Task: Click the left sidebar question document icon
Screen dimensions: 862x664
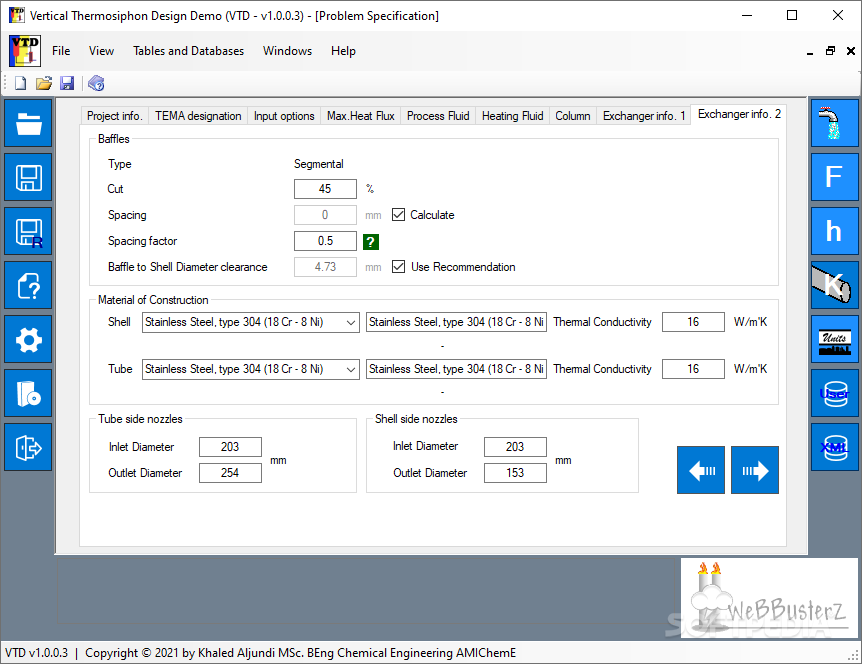Action: [x=28, y=285]
